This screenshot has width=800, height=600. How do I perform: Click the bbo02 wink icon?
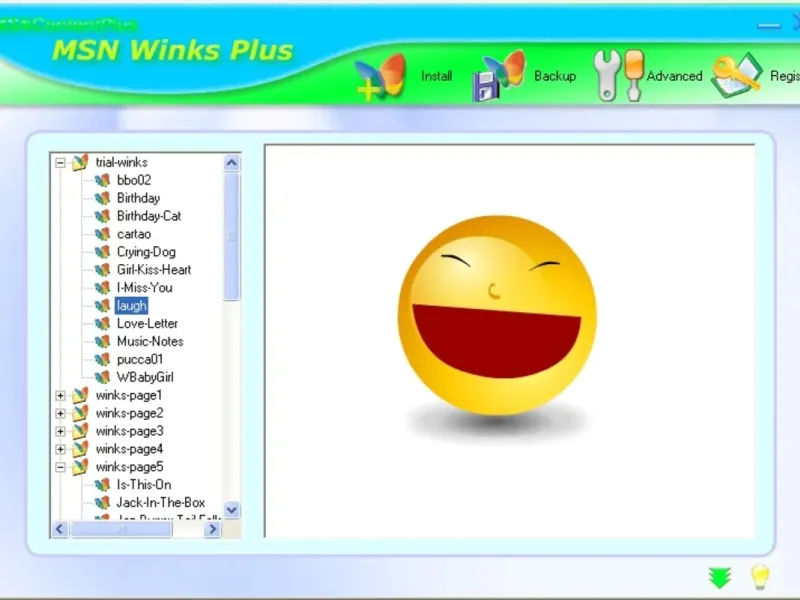[103, 180]
